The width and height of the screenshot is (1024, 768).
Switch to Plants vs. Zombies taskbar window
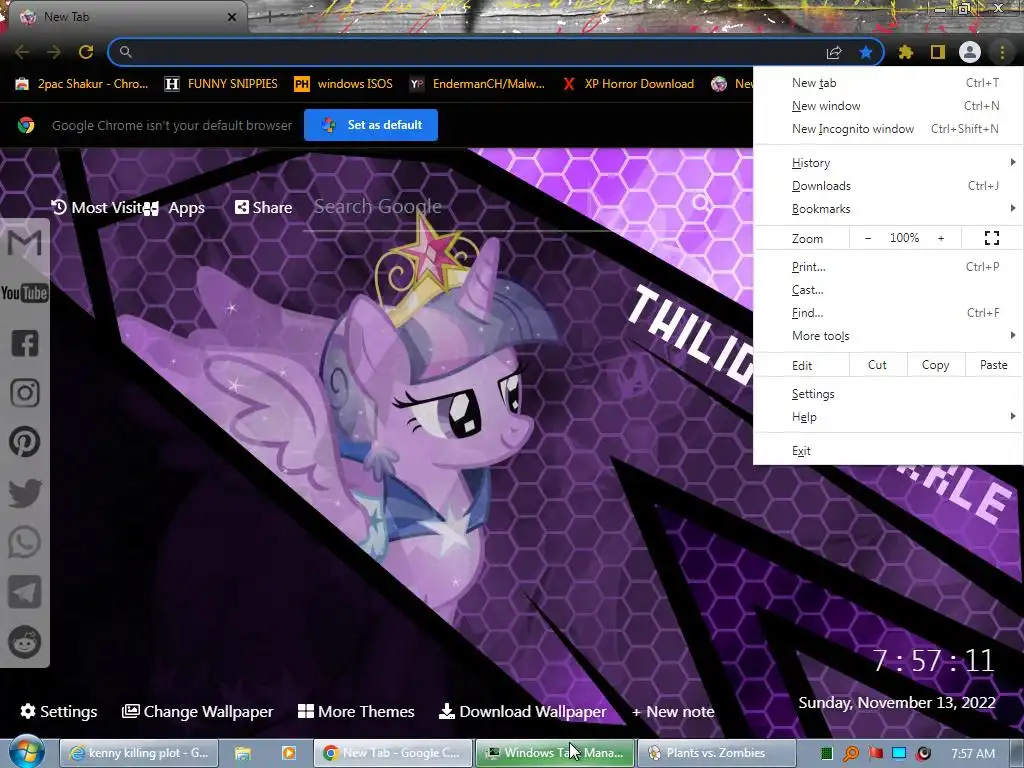716,753
